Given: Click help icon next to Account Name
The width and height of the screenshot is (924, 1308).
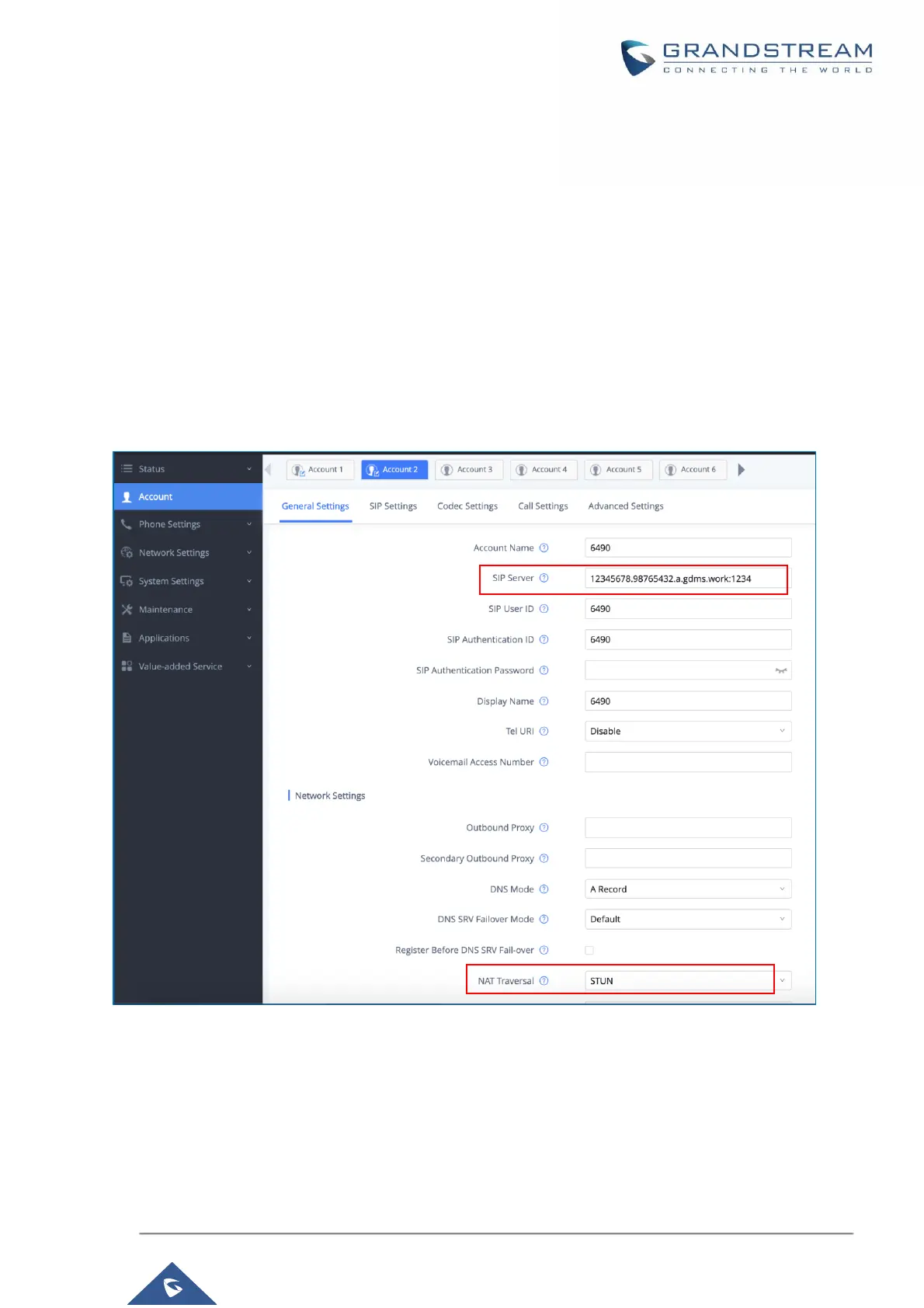Looking at the screenshot, I should (544, 548).
